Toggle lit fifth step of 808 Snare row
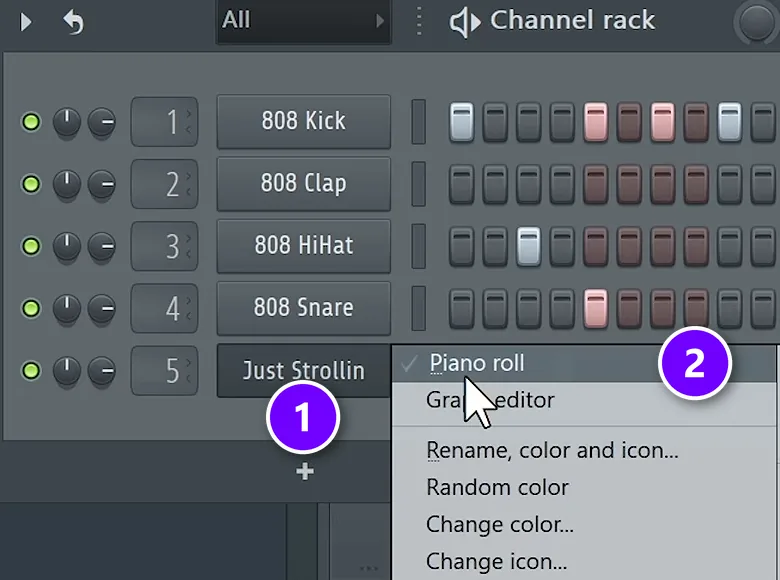 click(x=595, y=309)
